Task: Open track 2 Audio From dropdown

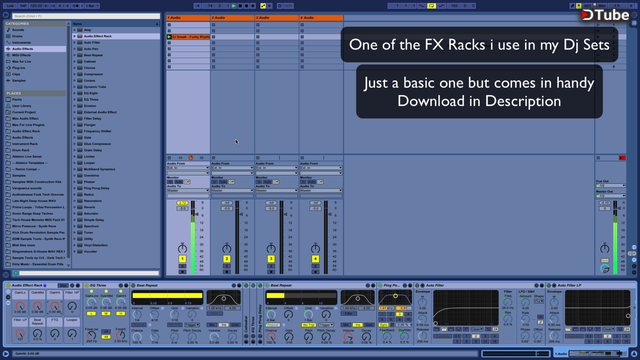Action: [x=232, y=168]
